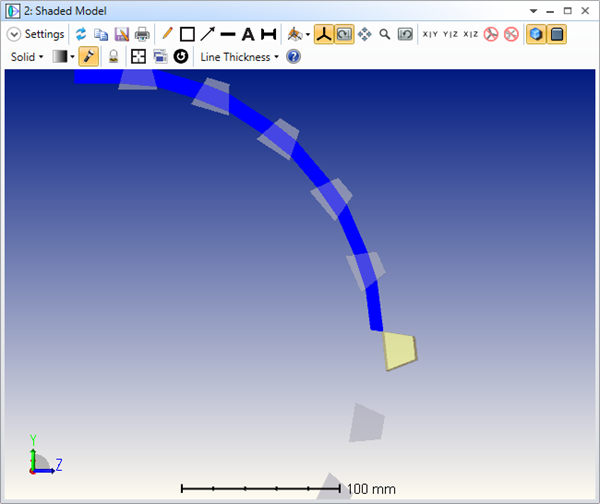600x504 pixels.
Task: Toggle the blue 3D cube button
Action: pyautogui.click(x=537, y=34)
